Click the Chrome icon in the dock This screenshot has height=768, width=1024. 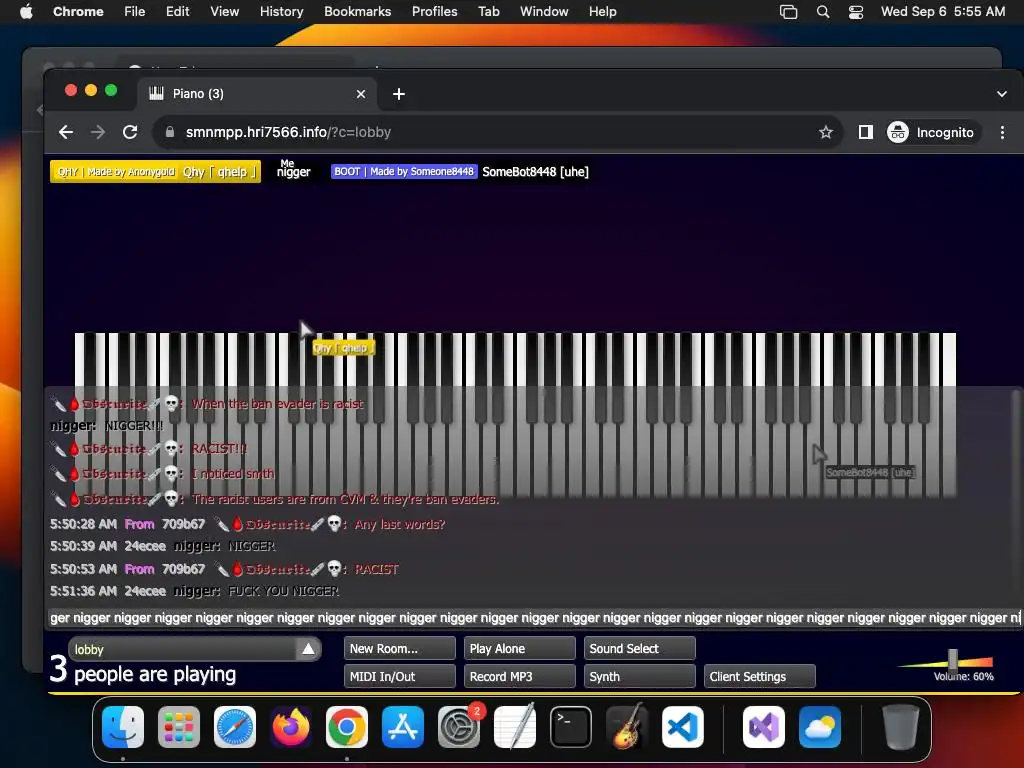pyautogui.click(x=347, y=727)
